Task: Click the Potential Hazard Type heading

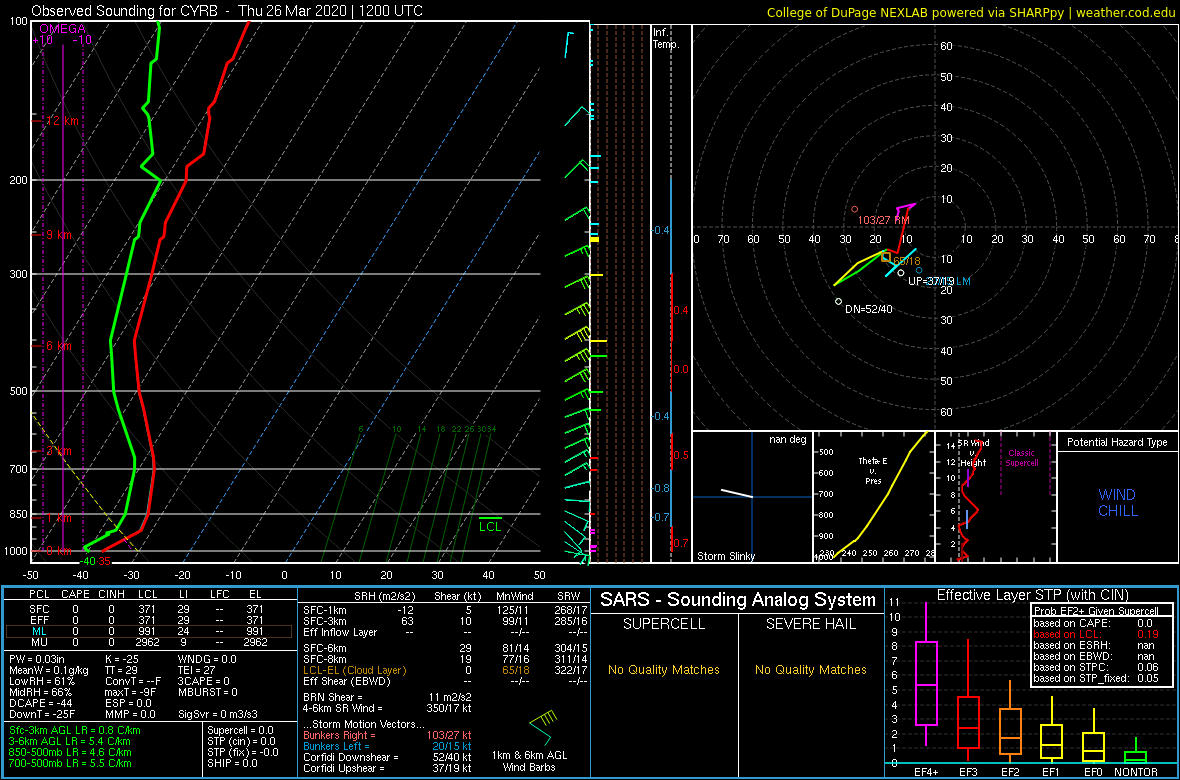Action: tap(1116, 443)
